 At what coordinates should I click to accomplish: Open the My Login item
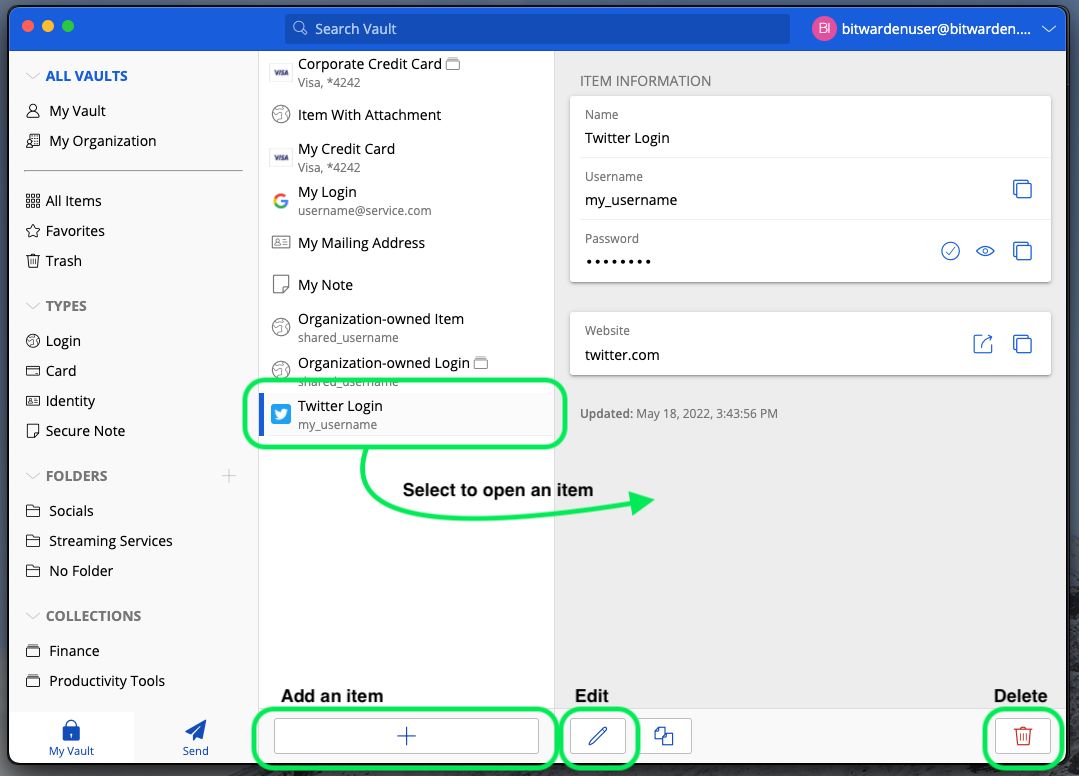coord(407,201)
